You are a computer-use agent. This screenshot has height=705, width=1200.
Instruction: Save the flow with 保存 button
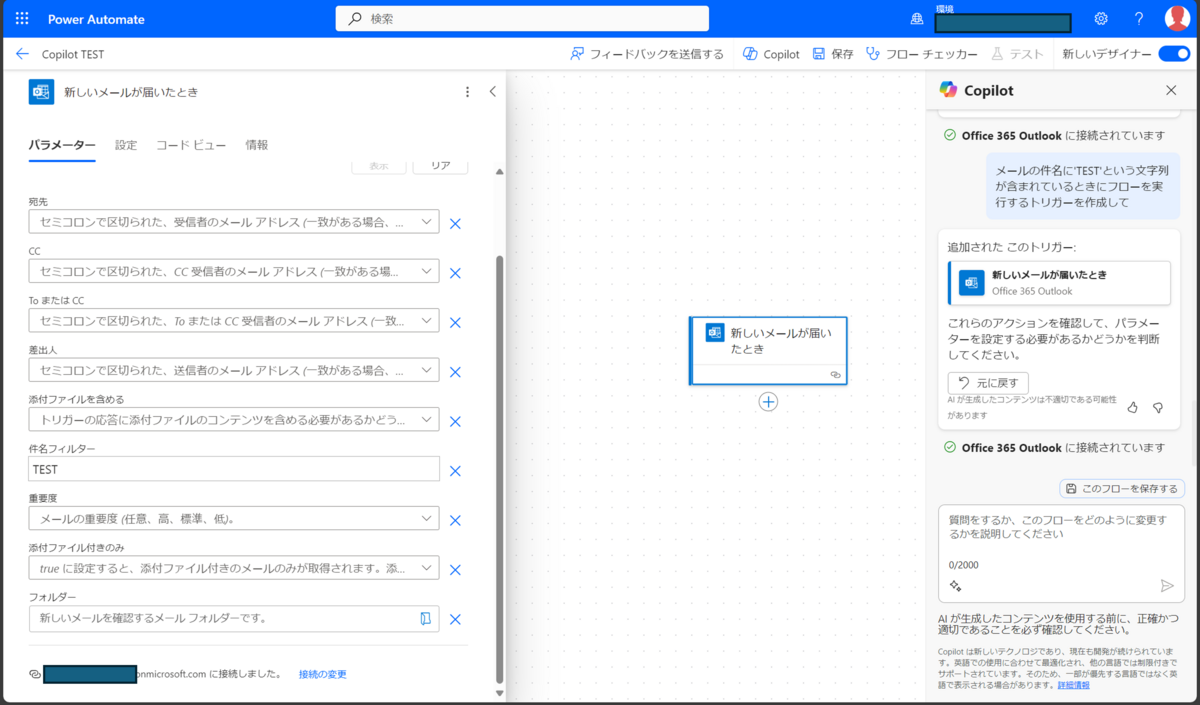(833, 54)
